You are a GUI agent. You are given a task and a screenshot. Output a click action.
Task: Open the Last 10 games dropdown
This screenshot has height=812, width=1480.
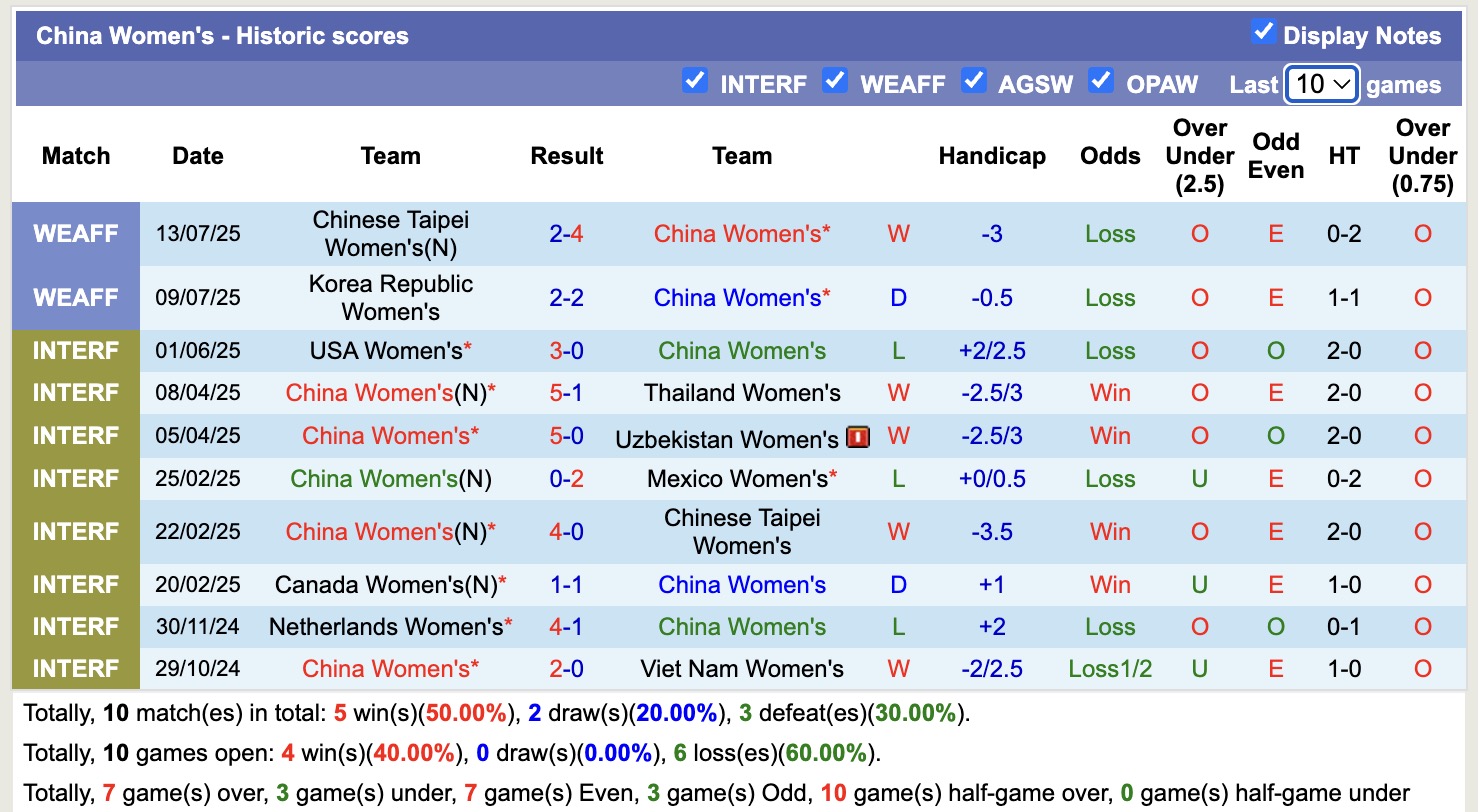coord(1321,85)
